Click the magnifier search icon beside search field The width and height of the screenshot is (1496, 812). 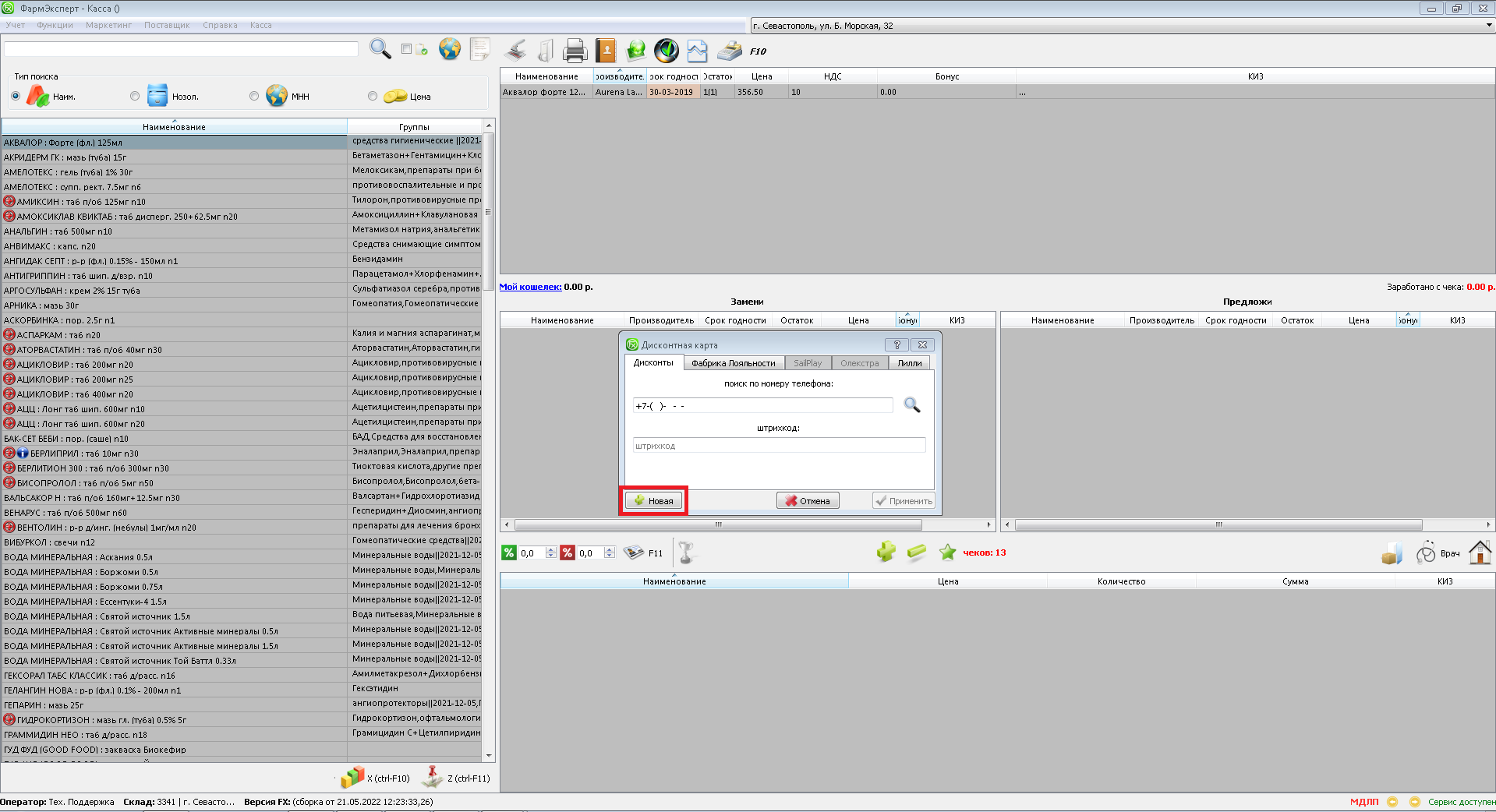pyautogui.click(x=380, y=49)
